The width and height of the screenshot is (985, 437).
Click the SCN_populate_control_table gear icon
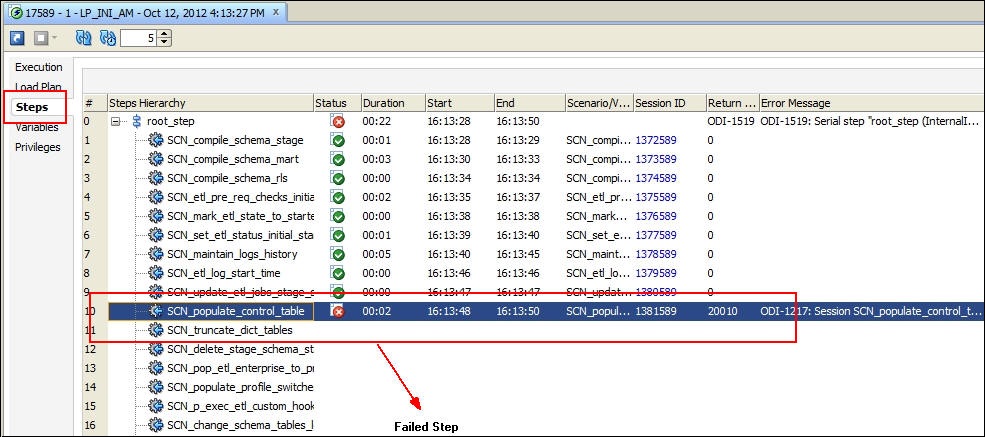click(156, 311)
